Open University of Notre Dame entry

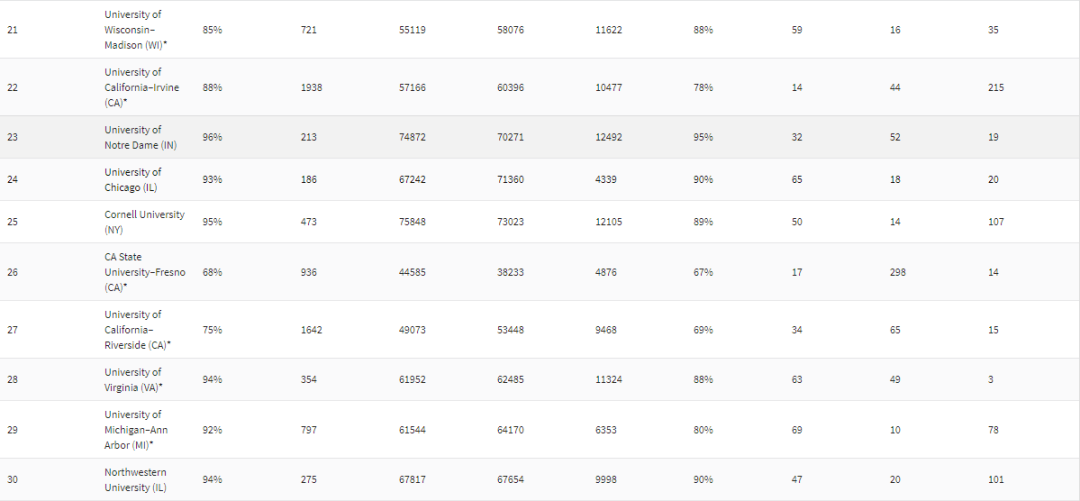tap(141, 137)
